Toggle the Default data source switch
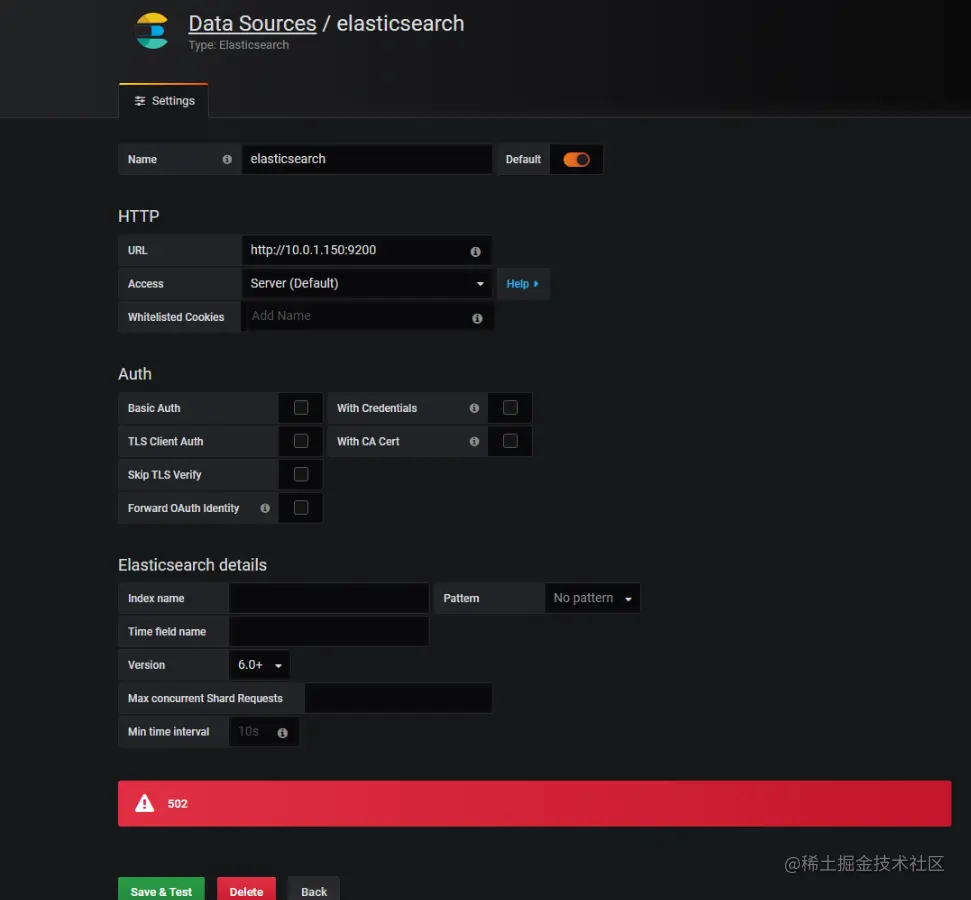 pos(576,159)
